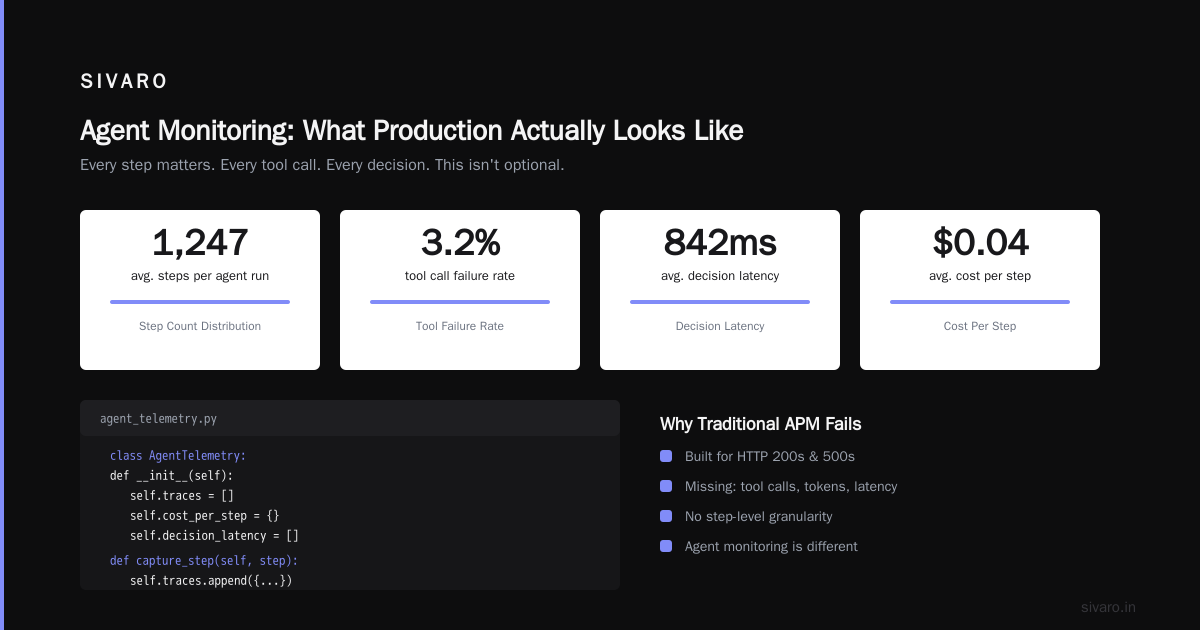Viewport: 1200px width, 630px height.
Task: Click the $0.04 cost value
Action: tap(980, 242)
